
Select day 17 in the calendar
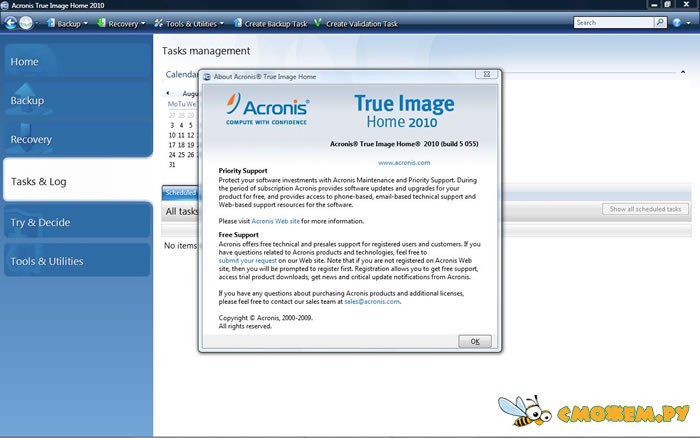172,145
